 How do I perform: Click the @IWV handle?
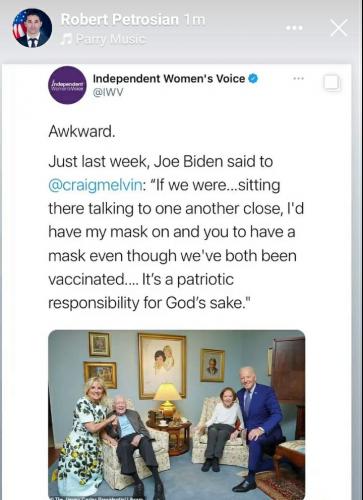click(x=108, y=92)
